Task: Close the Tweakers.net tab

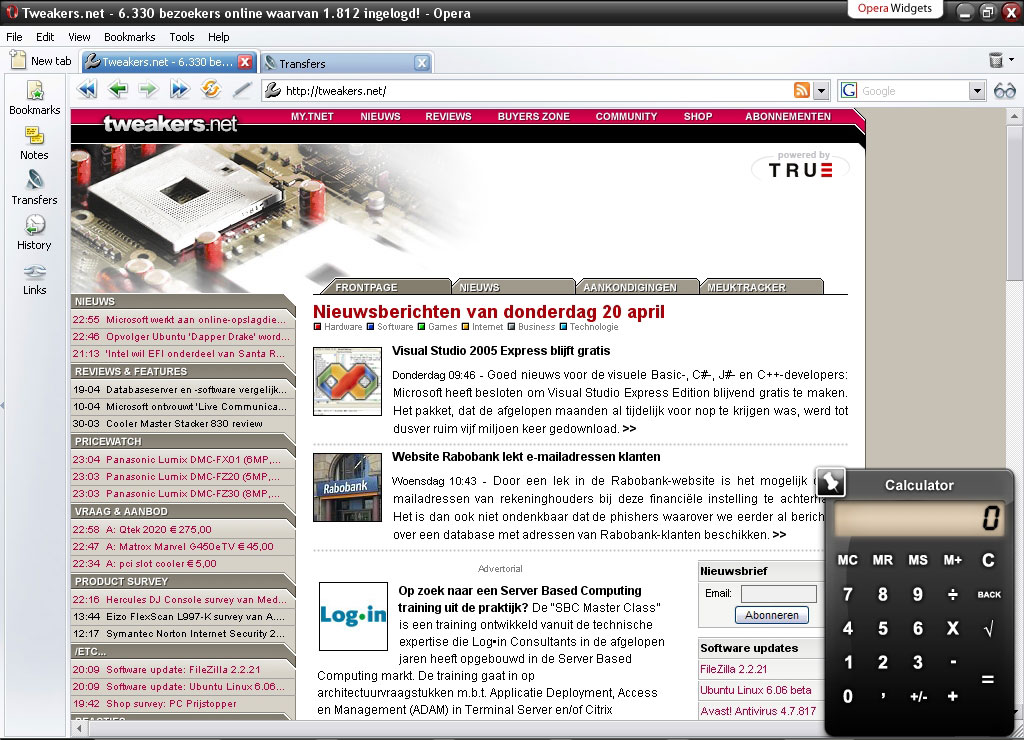Action: click(245, 62)
